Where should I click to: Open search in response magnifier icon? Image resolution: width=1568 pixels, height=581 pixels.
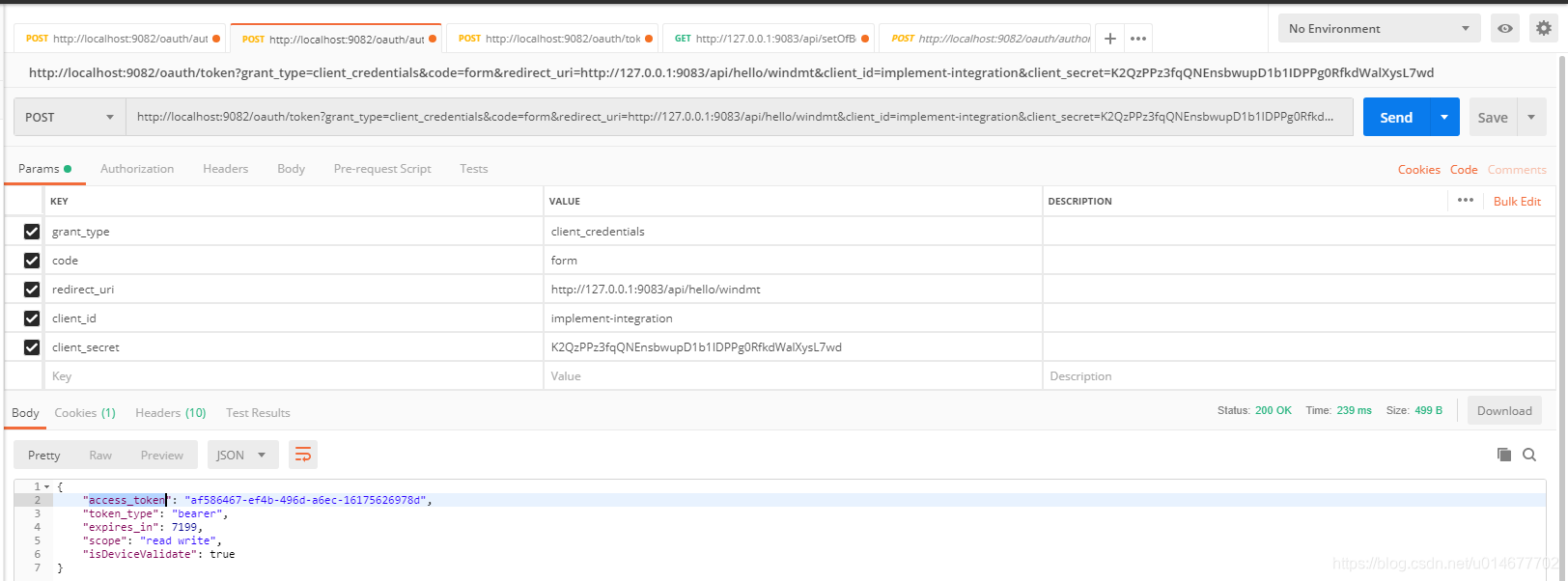pos(1529,455)
